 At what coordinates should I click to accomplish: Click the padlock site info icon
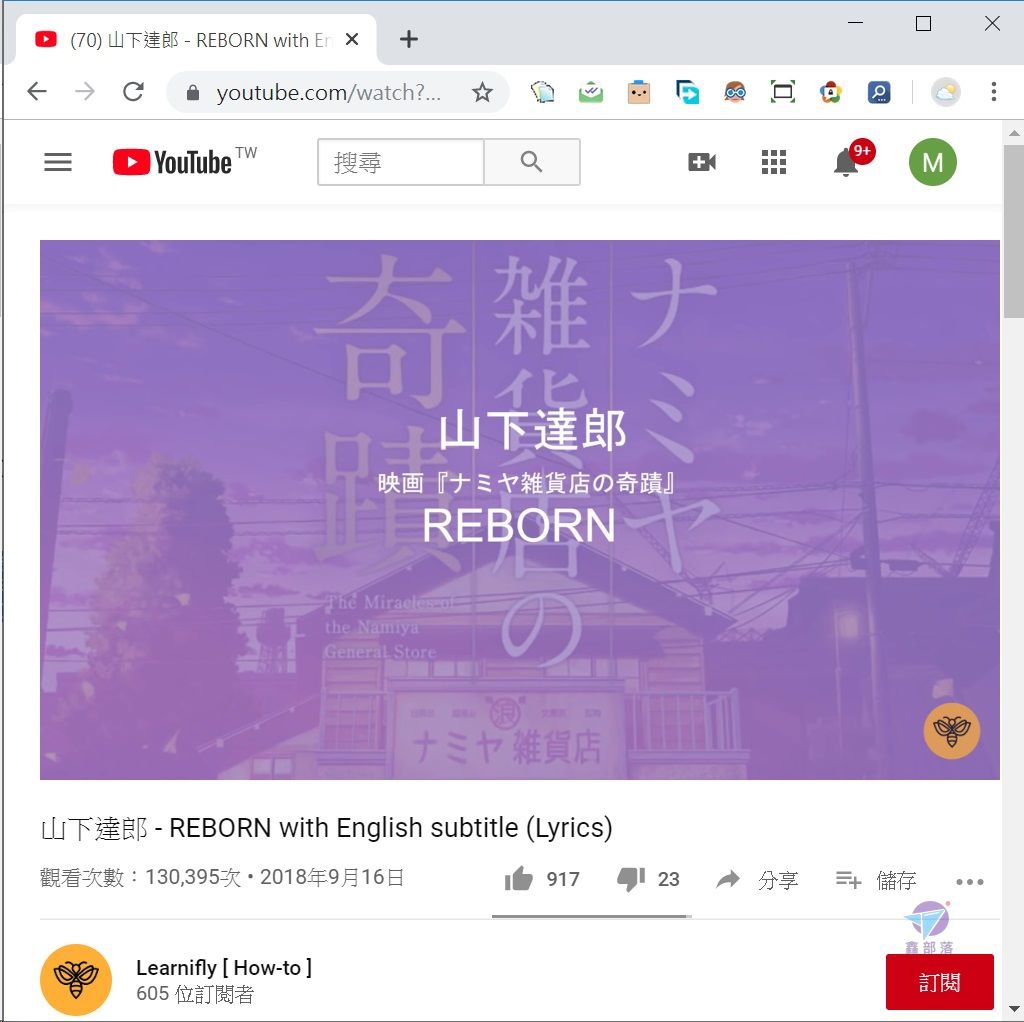[x=193, y=93]
